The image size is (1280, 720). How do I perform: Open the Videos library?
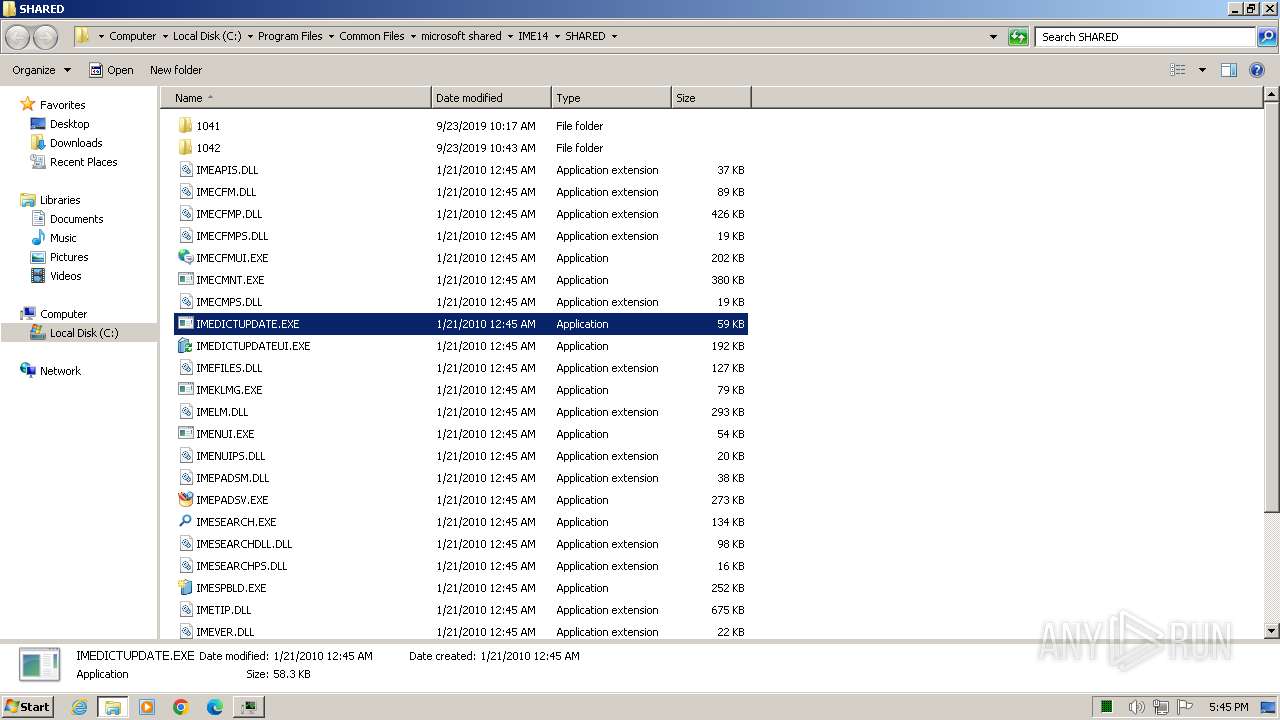[65, 276]
